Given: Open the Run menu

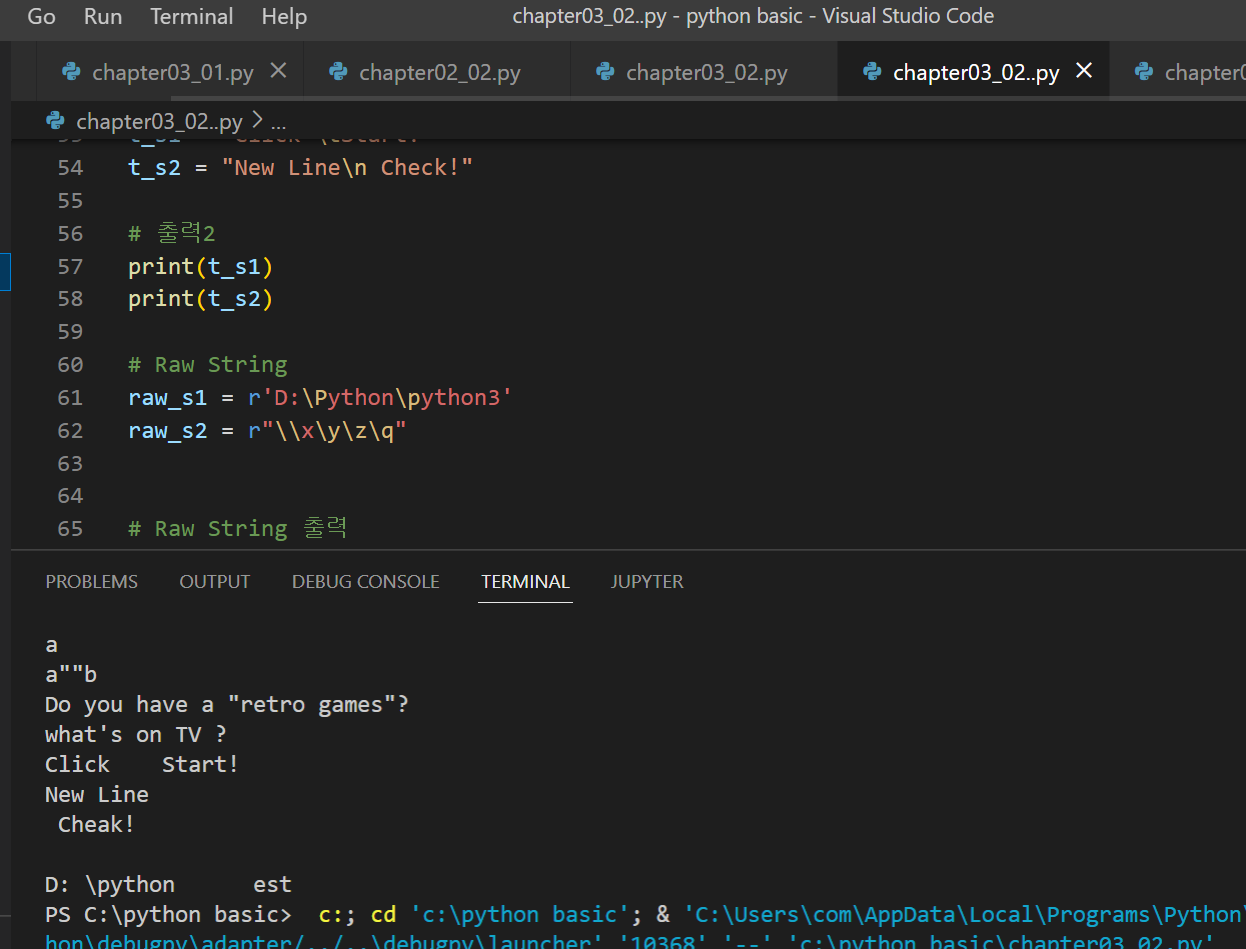Looking at the screenshot, I should [x=103, y=17].
